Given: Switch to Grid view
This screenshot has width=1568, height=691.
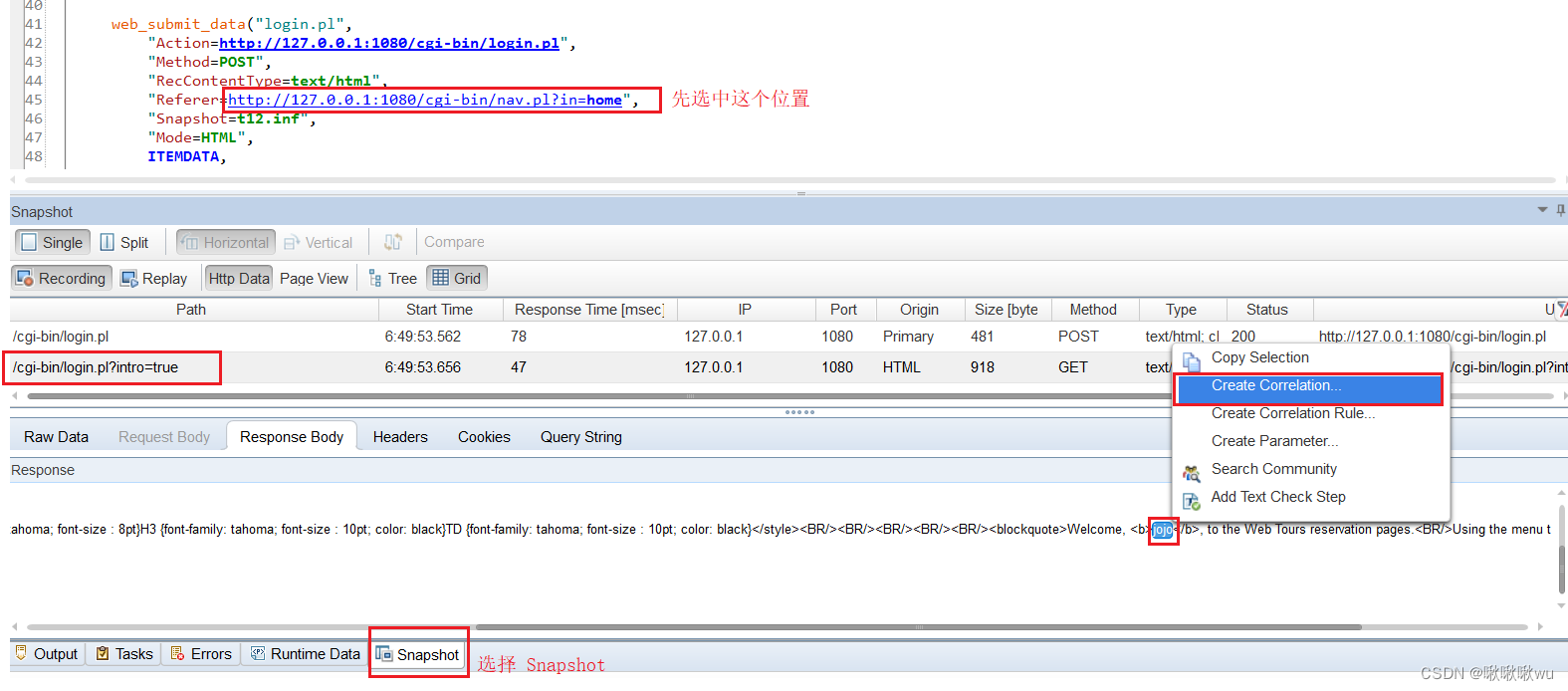Looking at the screenshot, I should (457, 278).
